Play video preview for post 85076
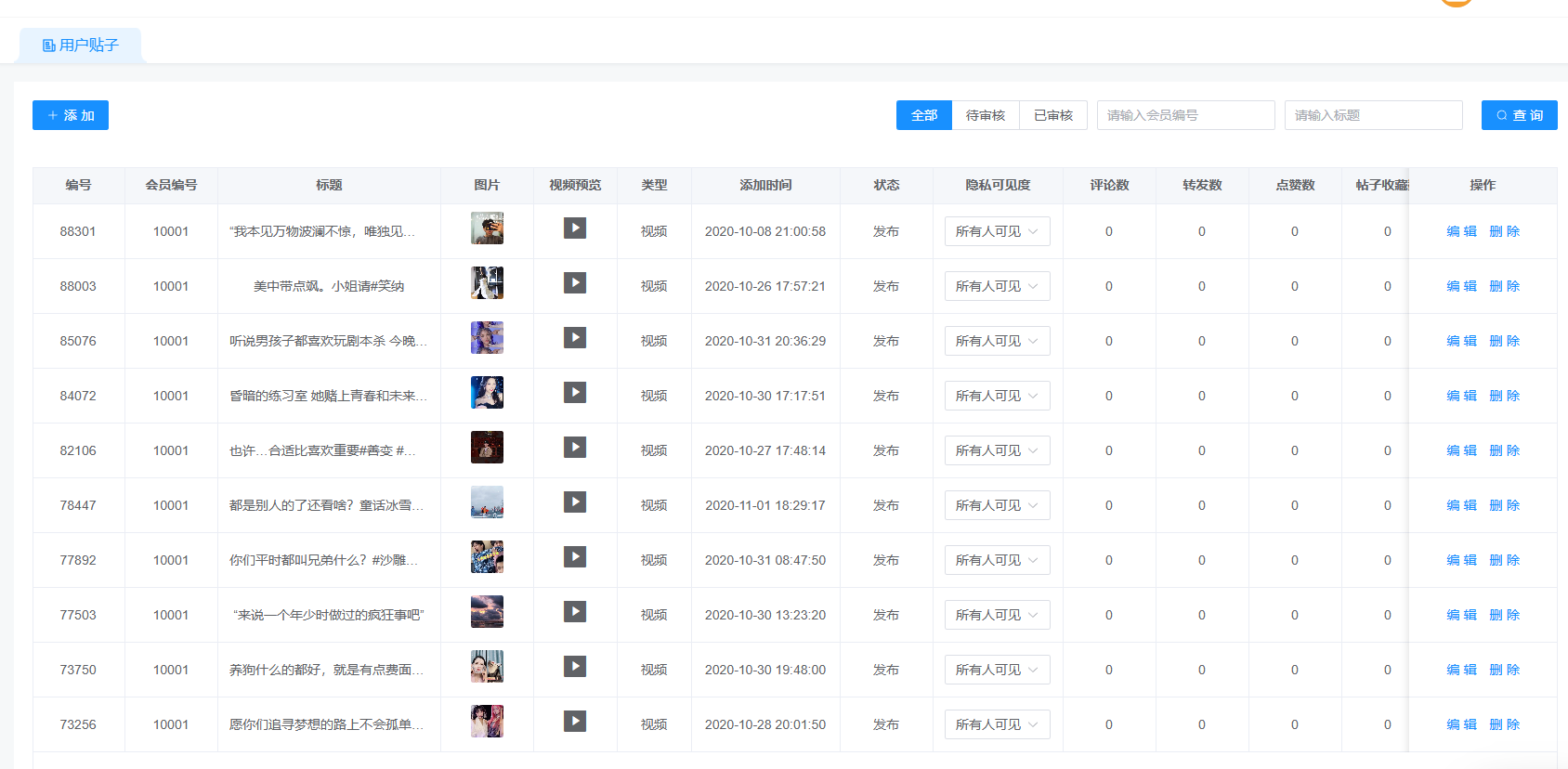The height and width of the screenshot is (769, 1568). (x=575, y=338)
